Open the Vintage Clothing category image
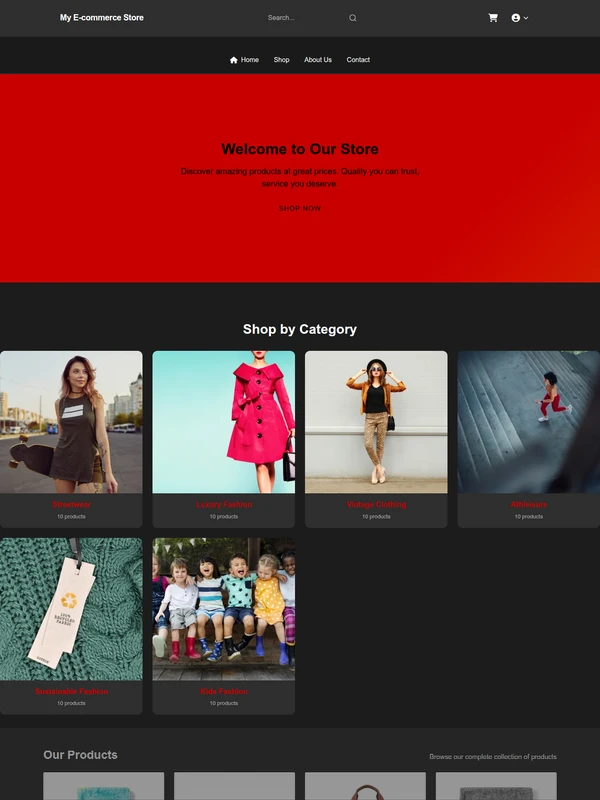This screenshot has height=800, width=600. tap(376, 422)
